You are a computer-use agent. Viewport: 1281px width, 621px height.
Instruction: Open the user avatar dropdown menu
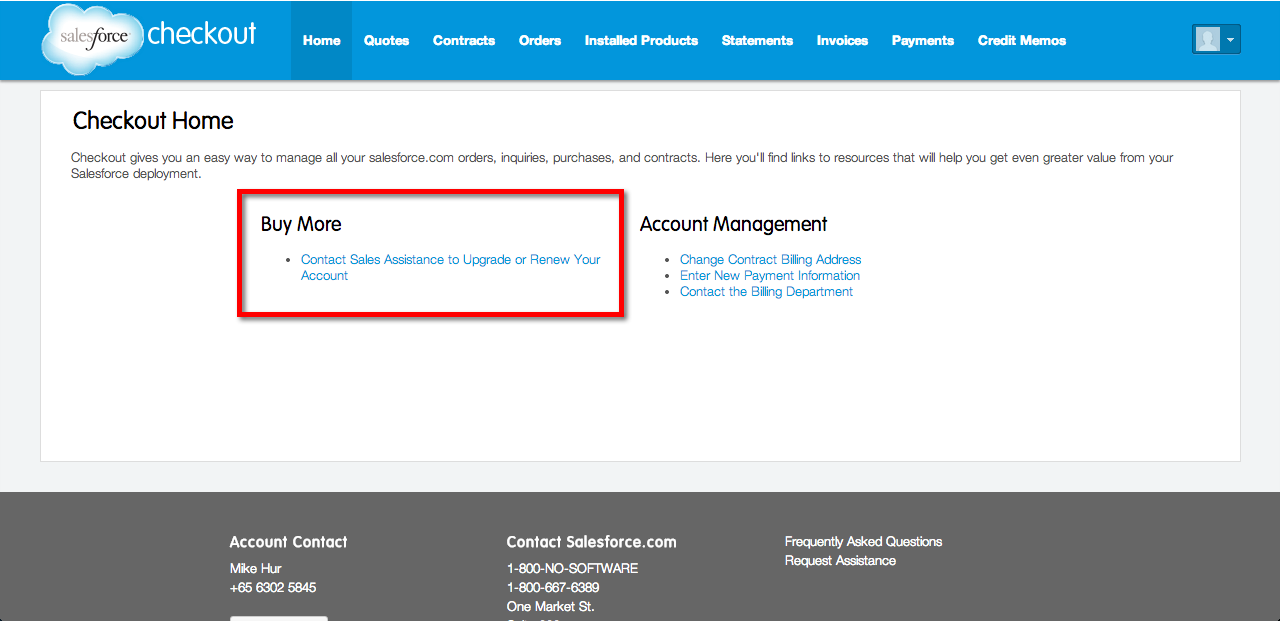[1216, 39]
